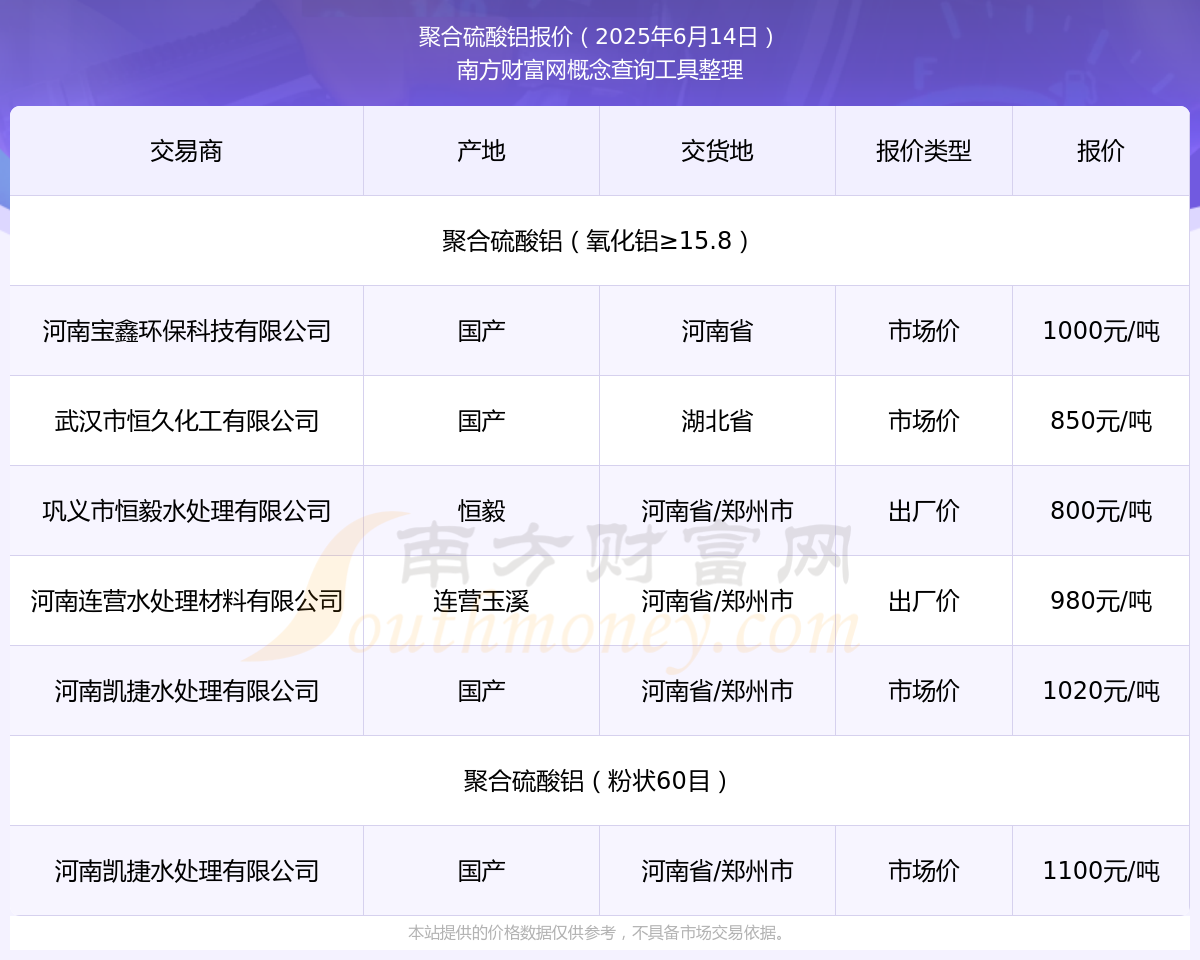
Task: Click 河南凯捷水处理有限公司 in the 1020元/吨 row
Action: (186, 691)
